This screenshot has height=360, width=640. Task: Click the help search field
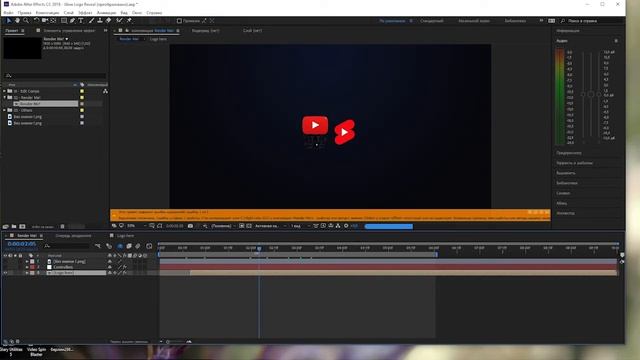click(593, 21)
